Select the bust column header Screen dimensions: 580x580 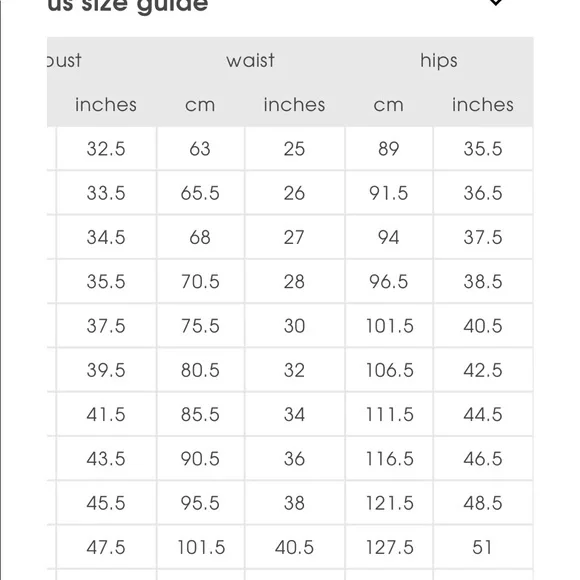coord(64,60)
